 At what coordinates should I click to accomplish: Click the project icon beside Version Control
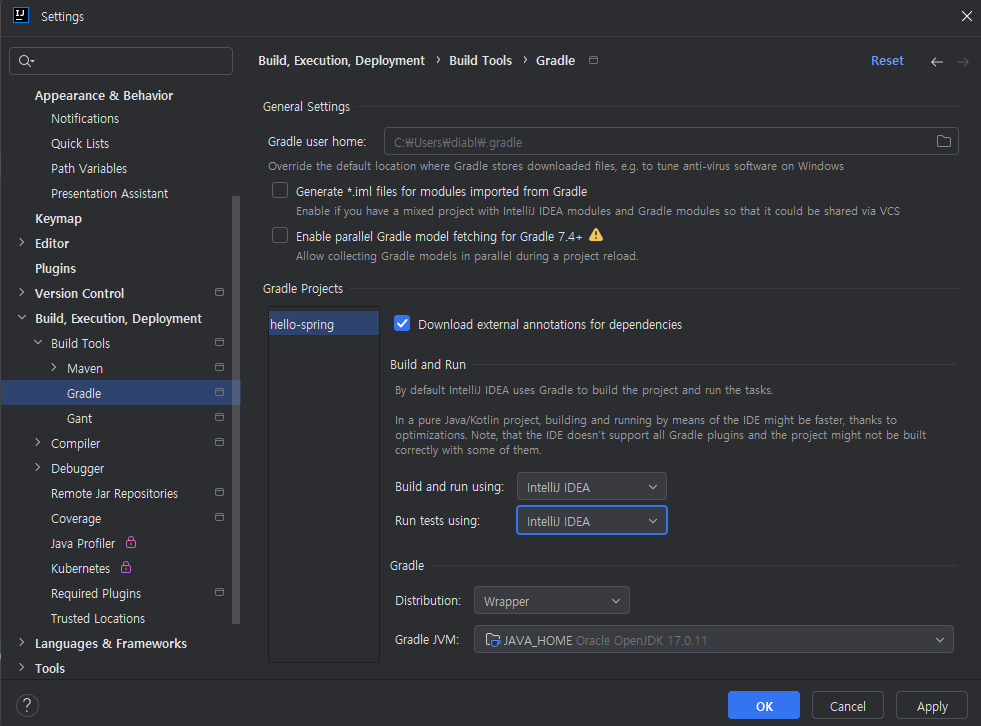(x=220, y=292)
